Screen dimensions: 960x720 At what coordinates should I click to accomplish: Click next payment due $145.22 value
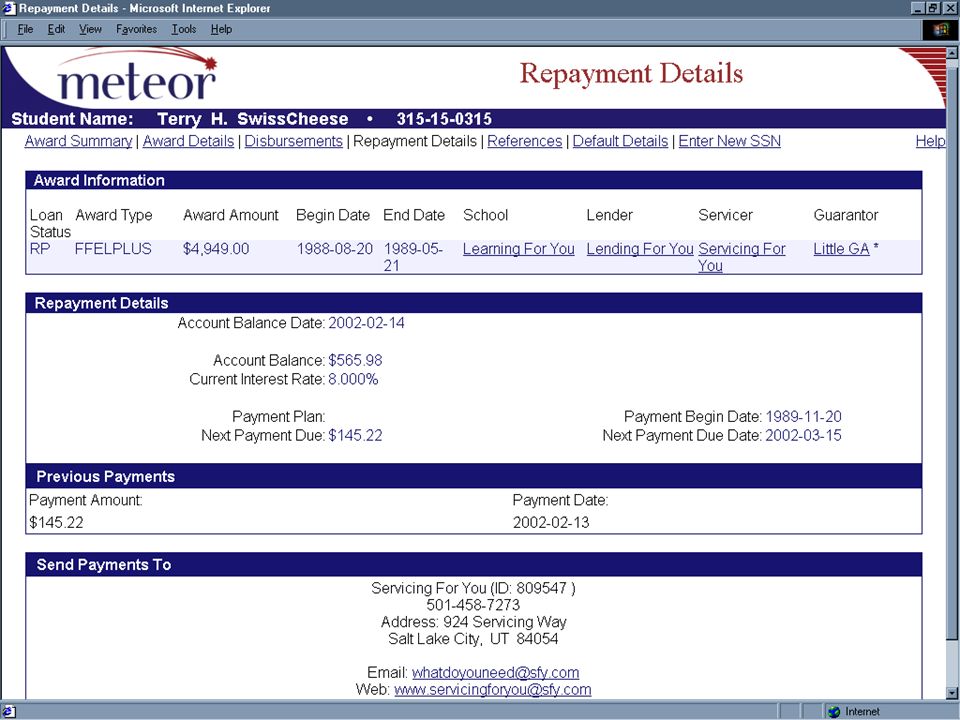355,435
